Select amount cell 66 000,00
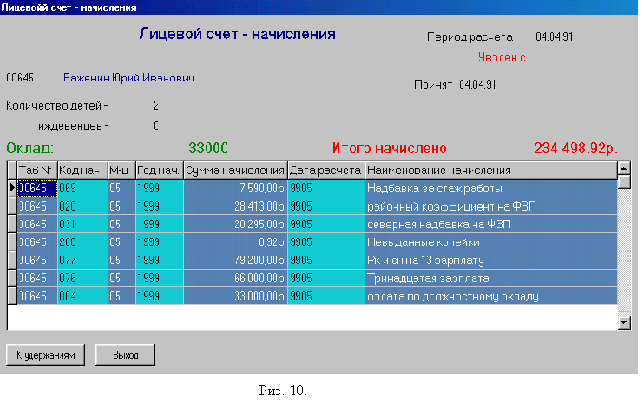The height and width of the screenshot is (401, 641). point(235,278)
